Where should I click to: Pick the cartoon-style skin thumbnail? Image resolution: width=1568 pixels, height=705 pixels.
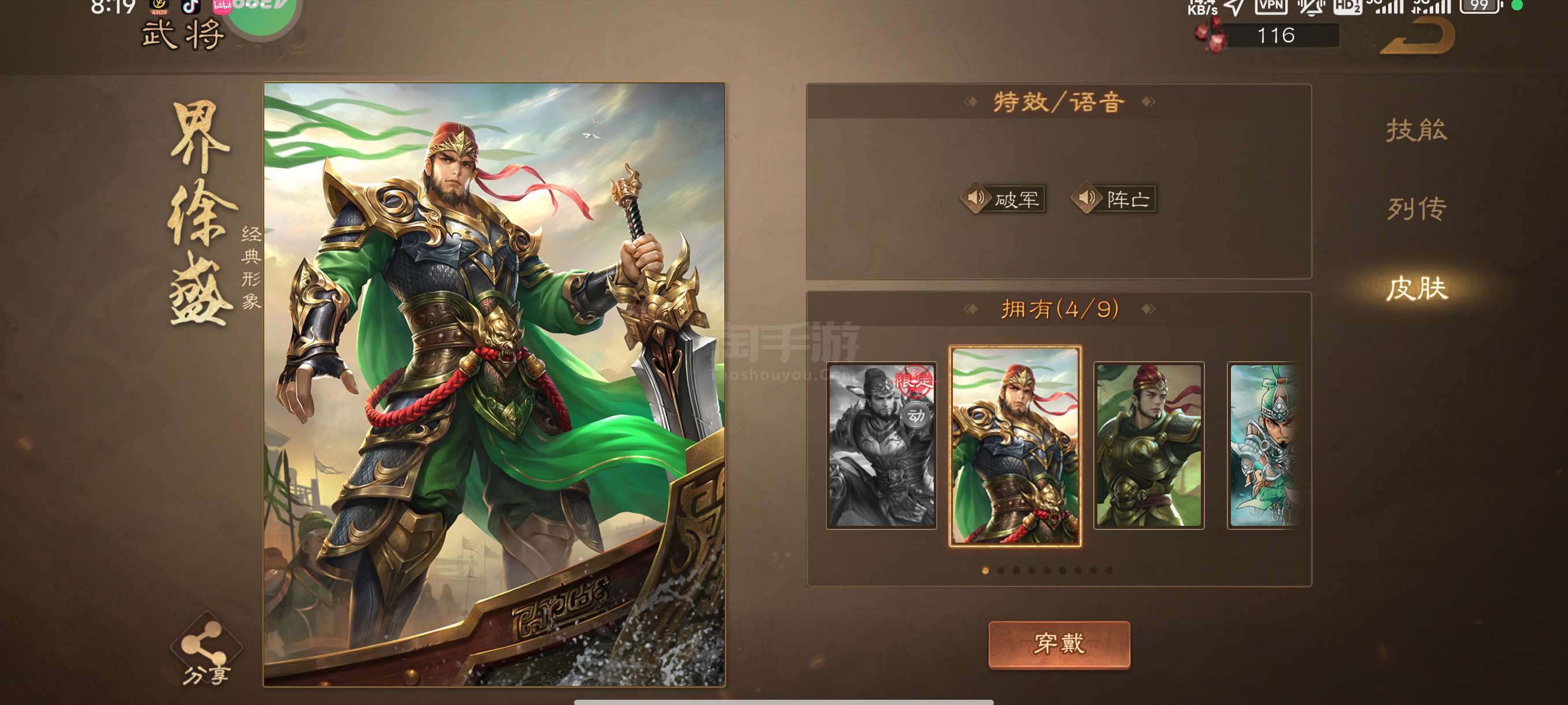(1264, 446)
